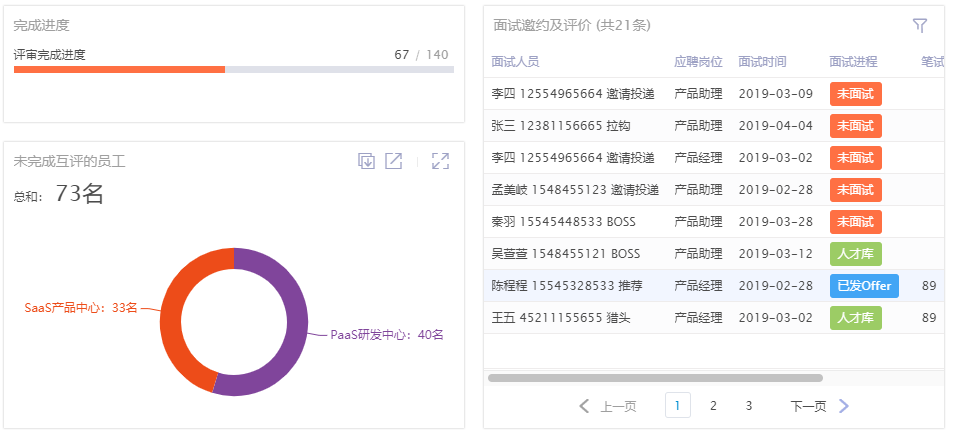Click score 89 in 陈程程 row
956x432 pixels.
(929, 286)
